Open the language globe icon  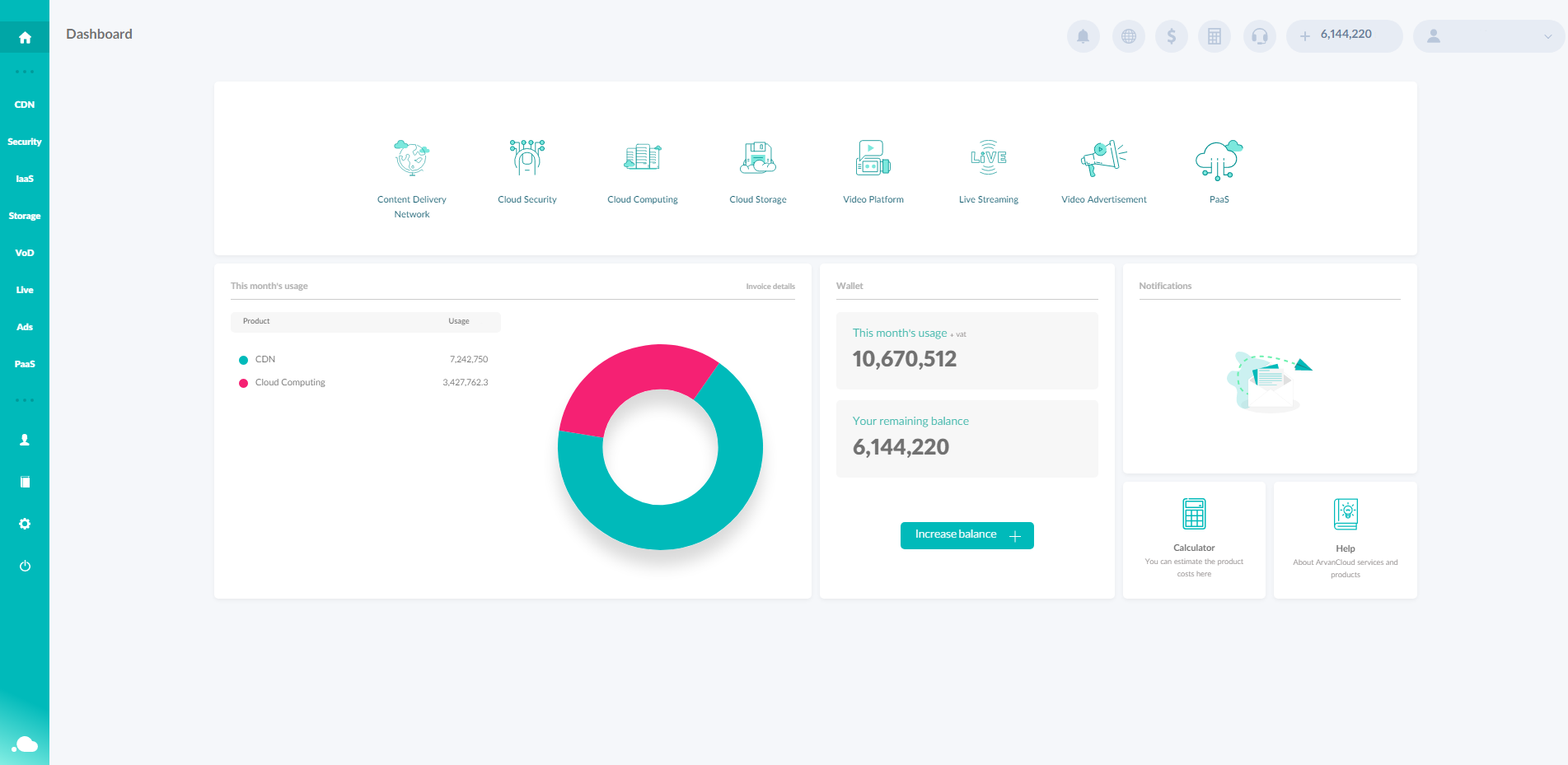tap(1128, 36)
